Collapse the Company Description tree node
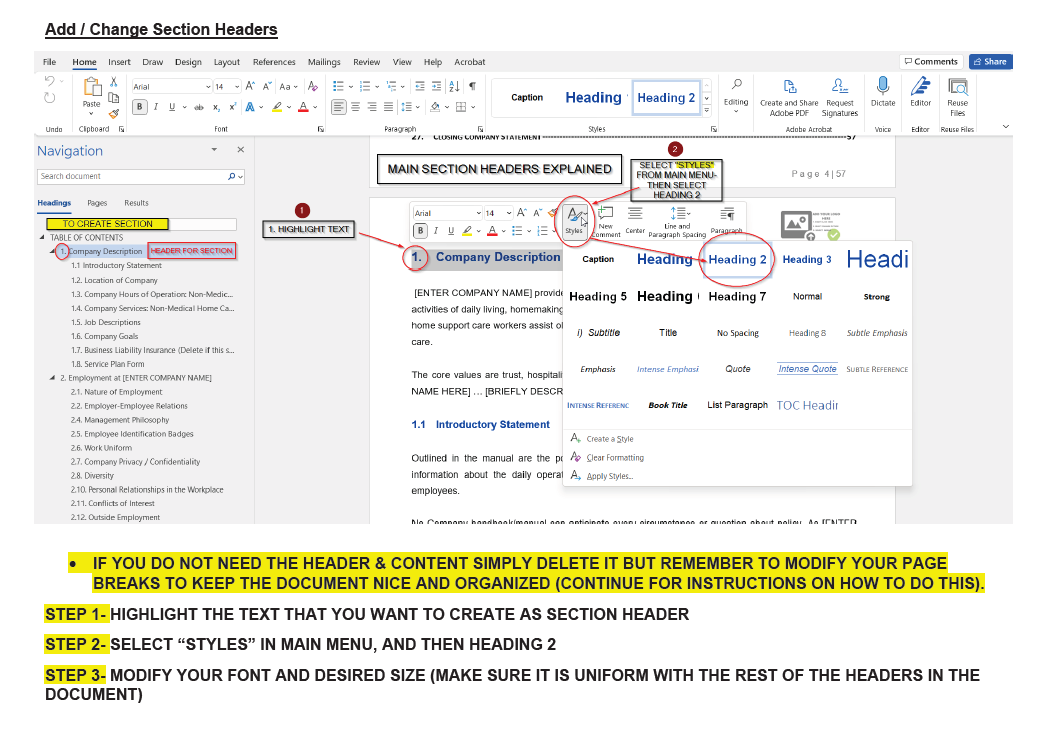 pyautogui.click(x=52, y=252)
